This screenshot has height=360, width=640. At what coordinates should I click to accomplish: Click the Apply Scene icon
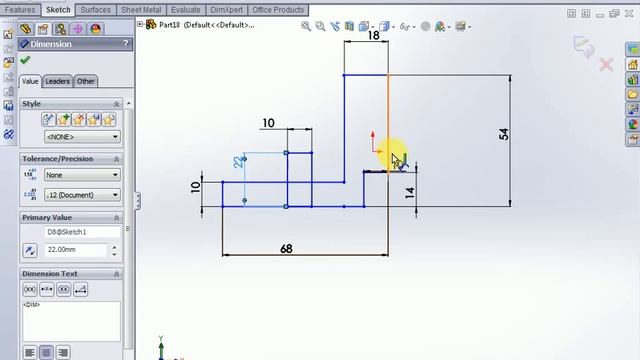point(440,27)
